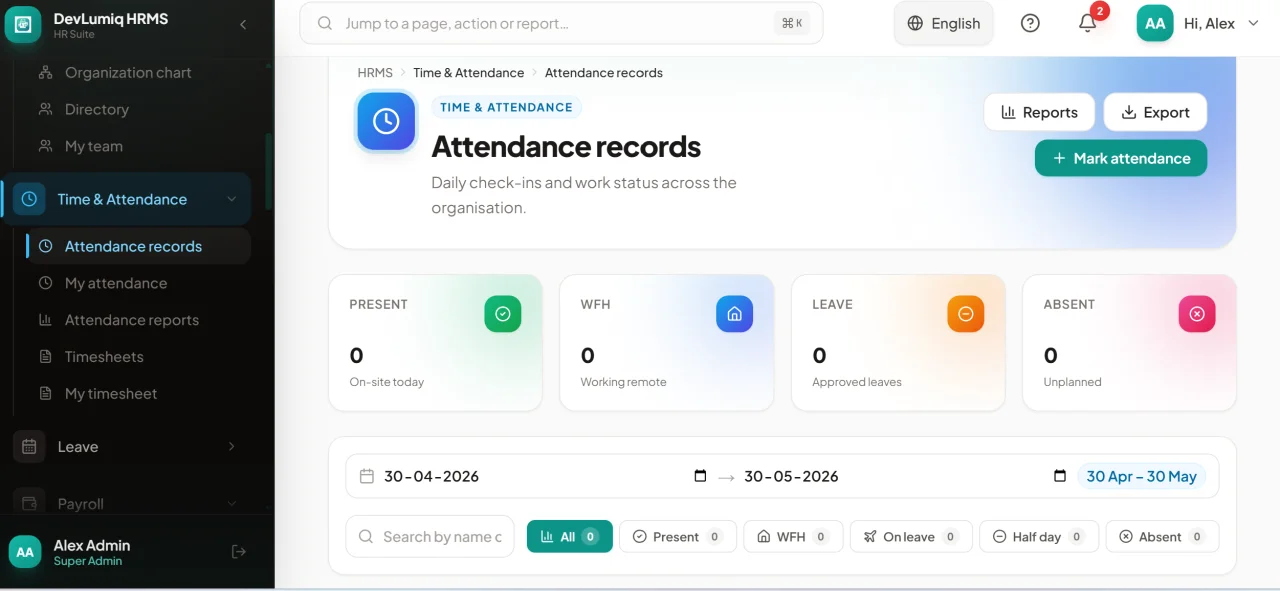The height and width of the screenshot is (591, 1280).
Task: Focus the Search by name field
Action: (430, 537)
